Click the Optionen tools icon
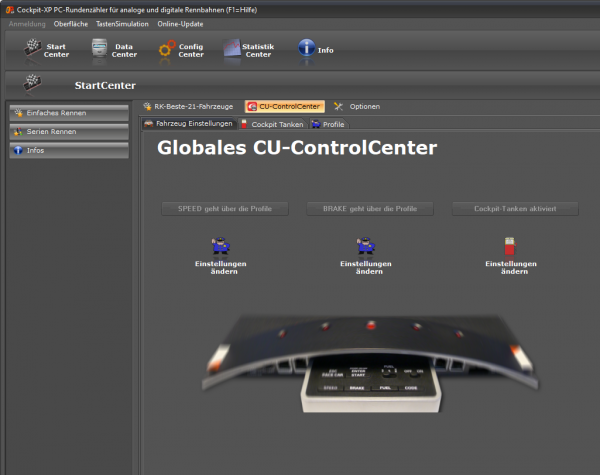Image resolution: width=600 pixels, height=475 pixels. pyautogui.click(x=338, y=106)
